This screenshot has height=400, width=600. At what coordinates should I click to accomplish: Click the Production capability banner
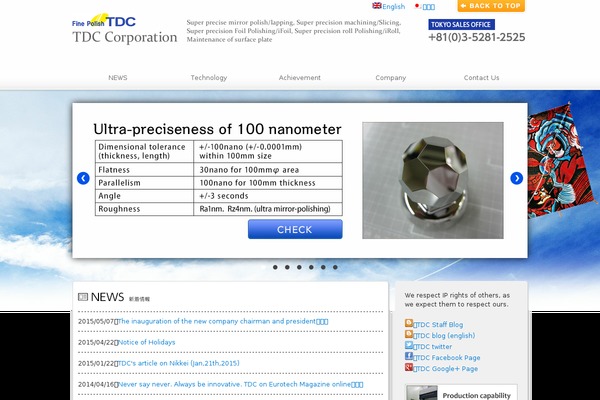pyautogui.click(x=461, y=393)
